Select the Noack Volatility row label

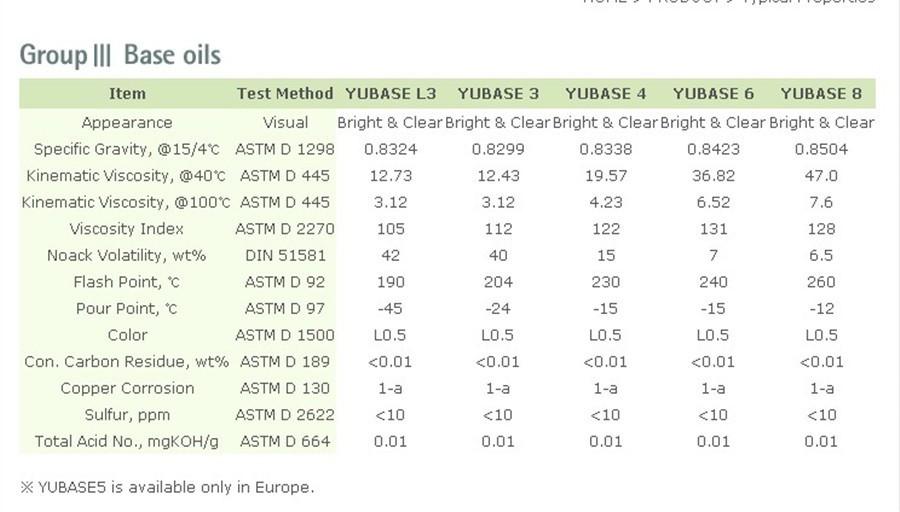point(127,255)
